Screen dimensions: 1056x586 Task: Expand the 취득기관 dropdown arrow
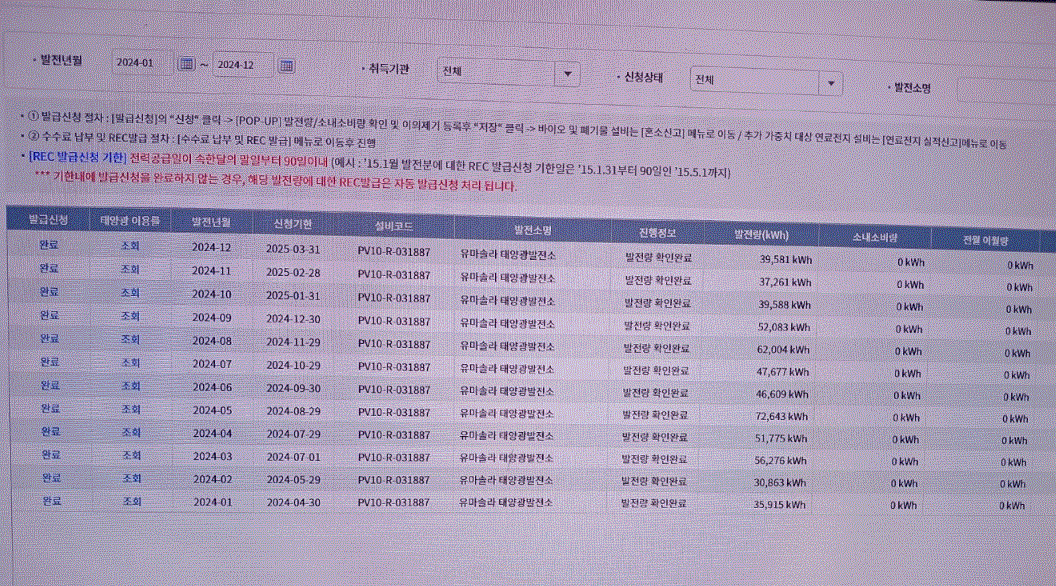click(x=567, y=73)
